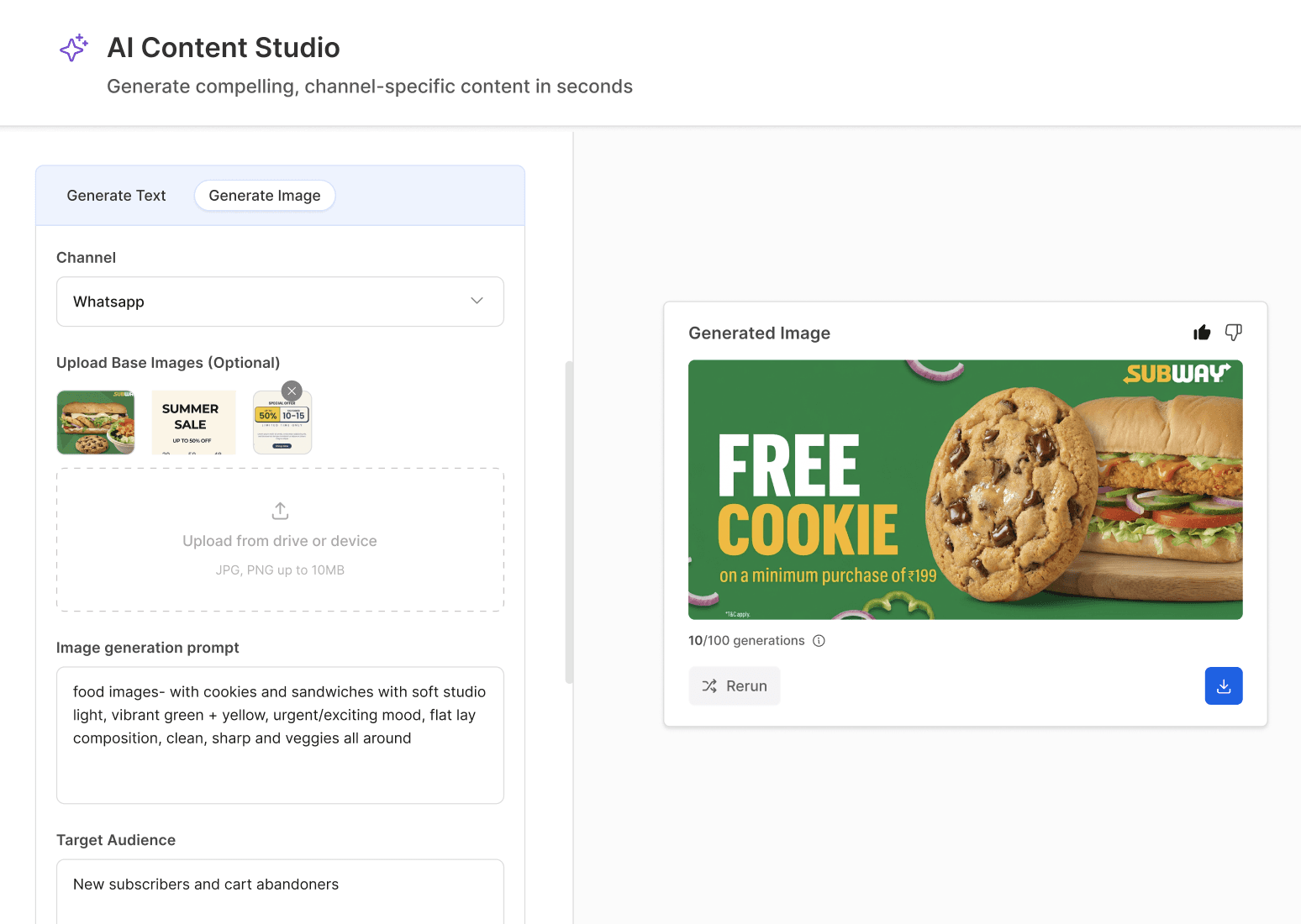Click the 'Channel' field label

pyautogui.click(x=86, y=258)
